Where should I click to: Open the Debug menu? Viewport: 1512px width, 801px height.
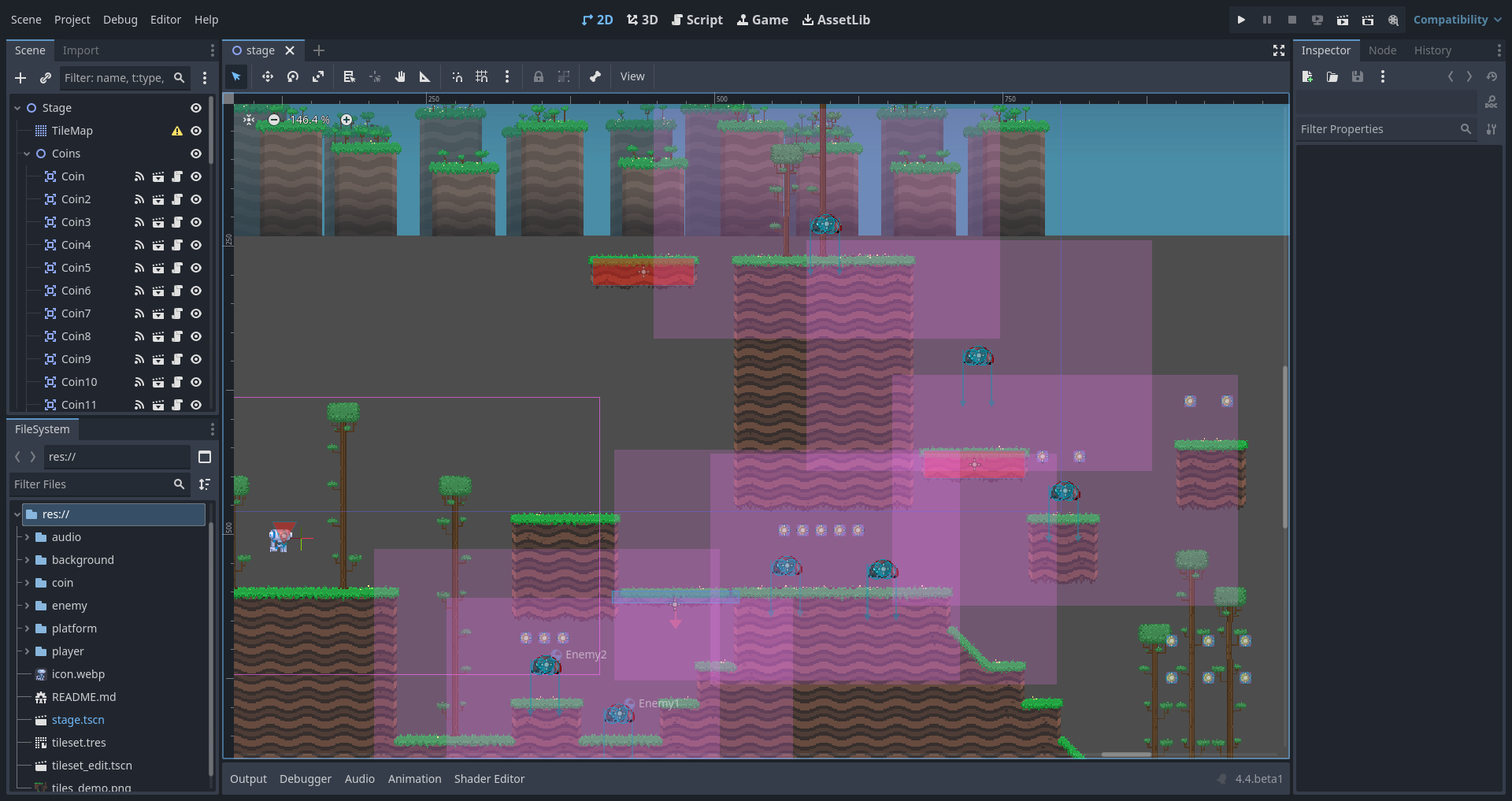pos(120,19)
